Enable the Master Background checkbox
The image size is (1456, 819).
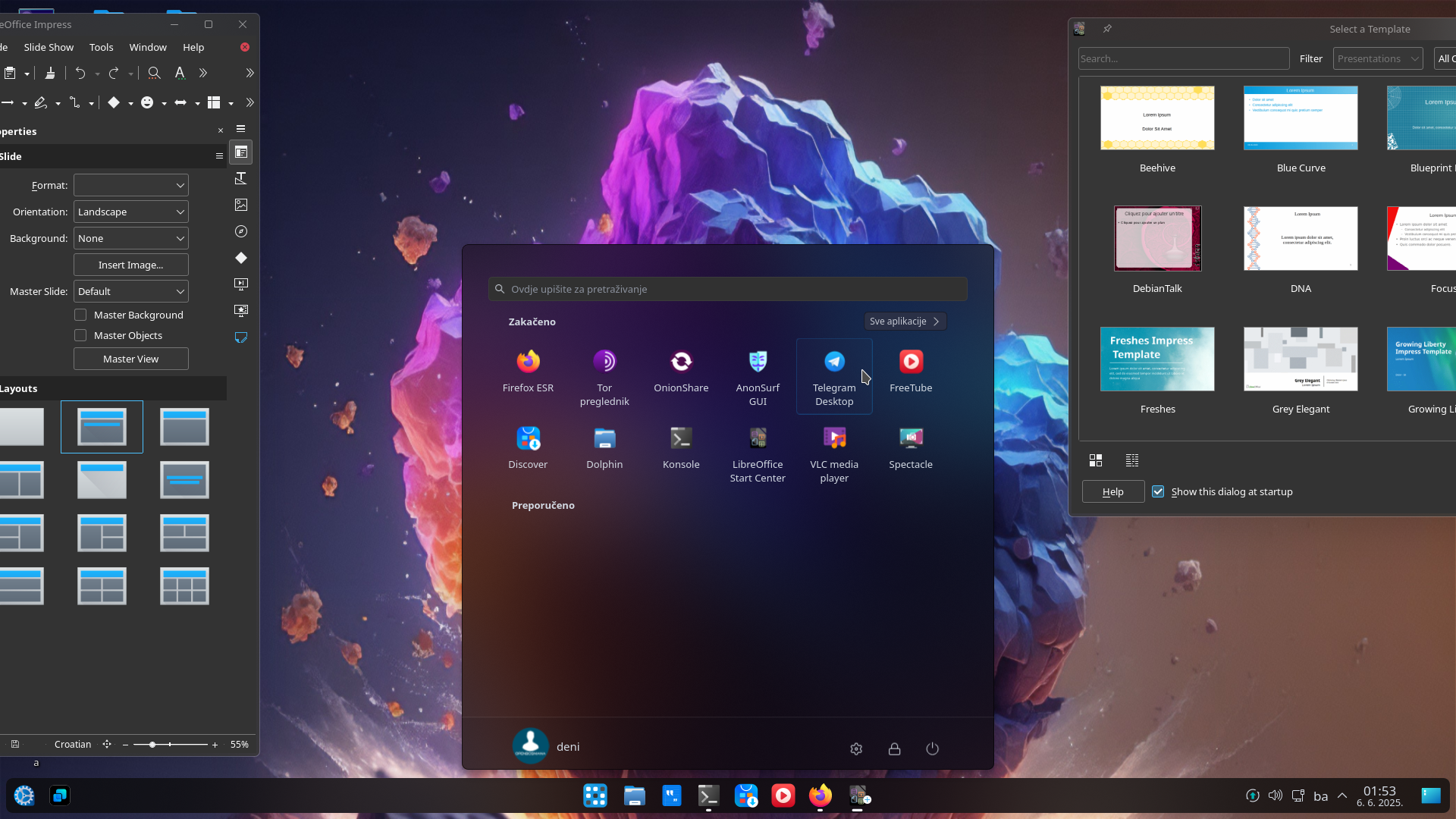coord(80,315)
